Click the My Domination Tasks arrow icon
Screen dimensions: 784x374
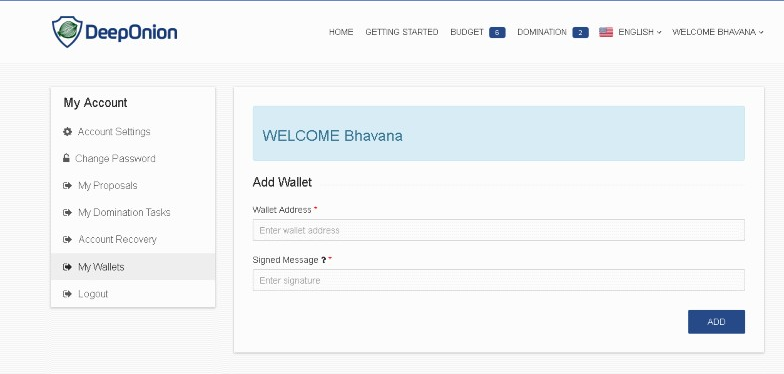tap(68, 212)
